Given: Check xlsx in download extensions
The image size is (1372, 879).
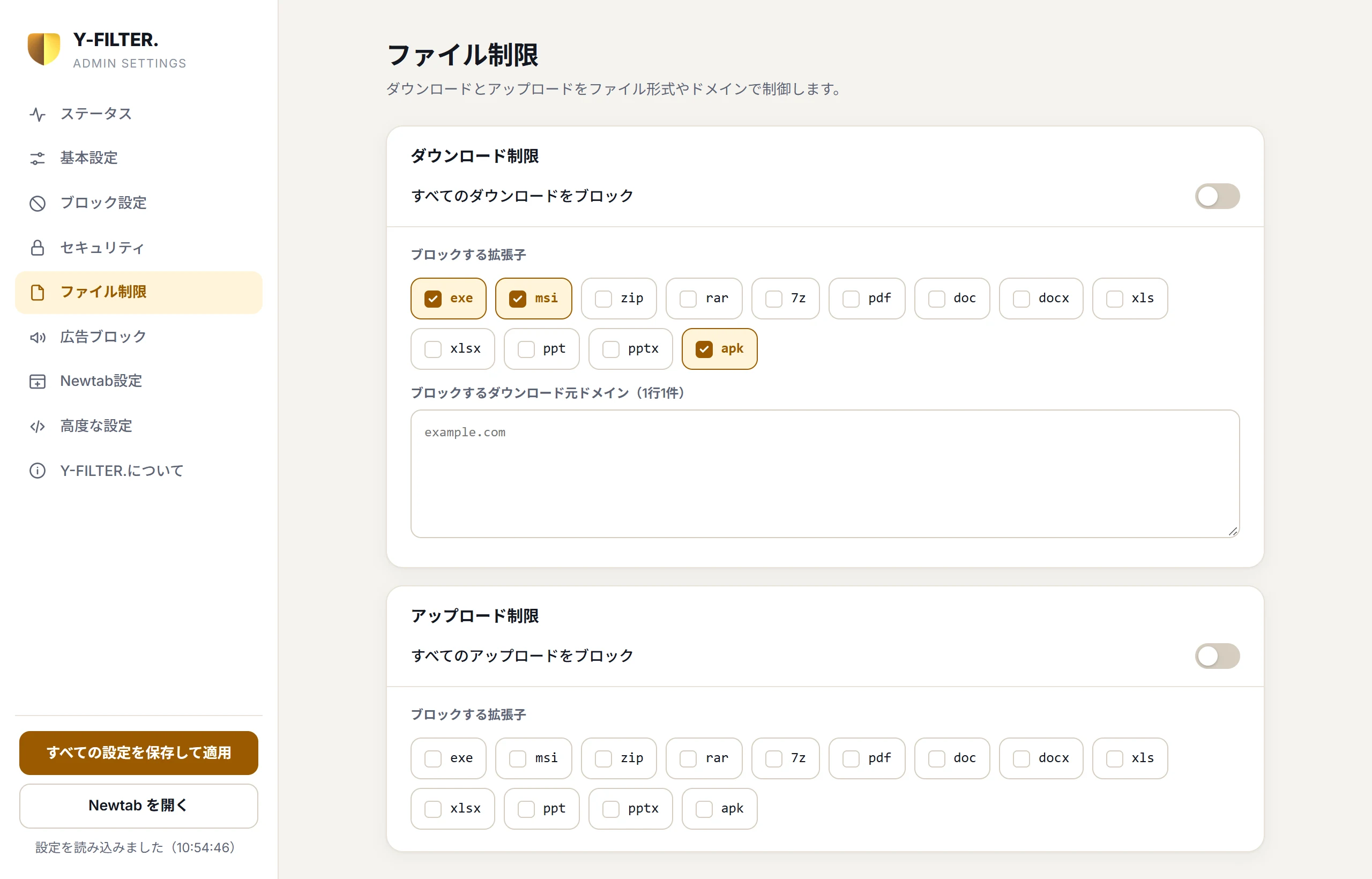Looking at the screenshot, I should coord(452,349).
